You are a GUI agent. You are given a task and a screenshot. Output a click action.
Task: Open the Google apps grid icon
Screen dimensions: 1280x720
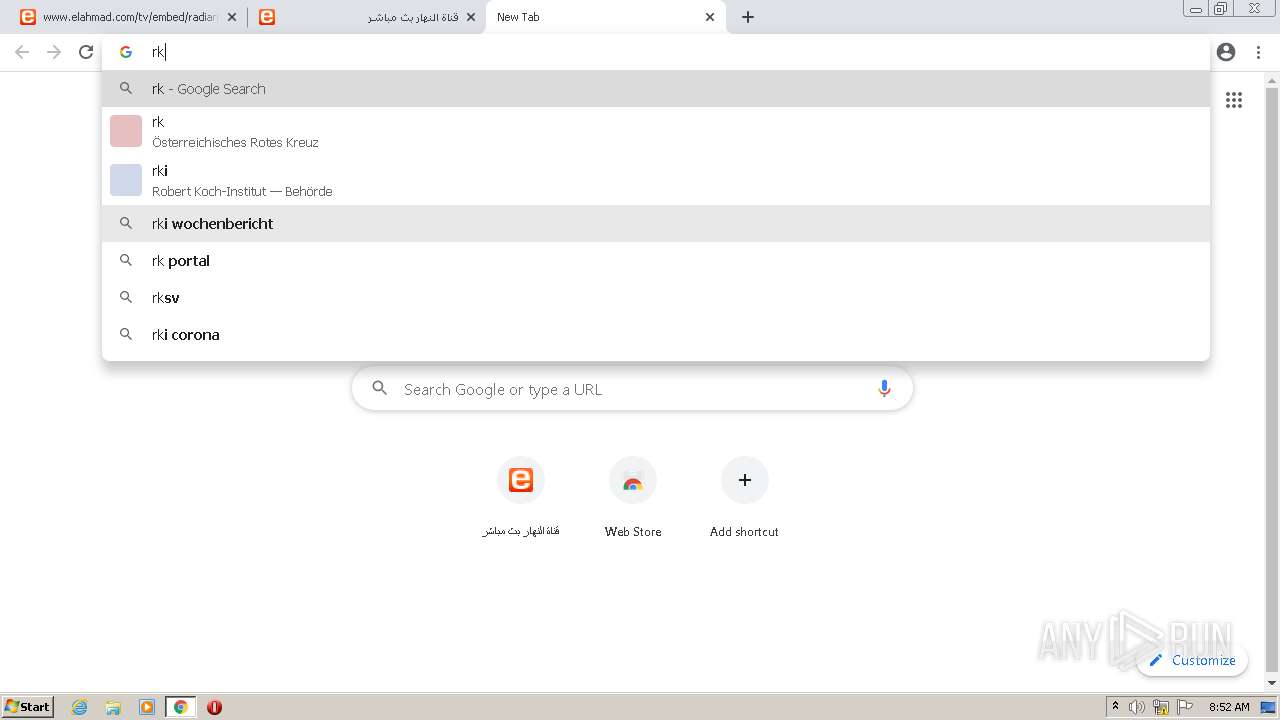[x=1234, y=100]
